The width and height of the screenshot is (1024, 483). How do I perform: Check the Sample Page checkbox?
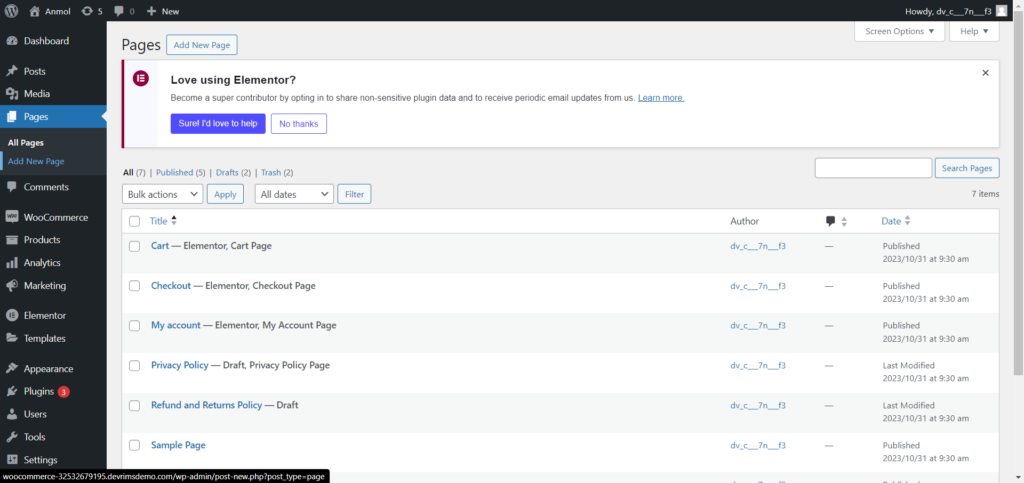135,445
